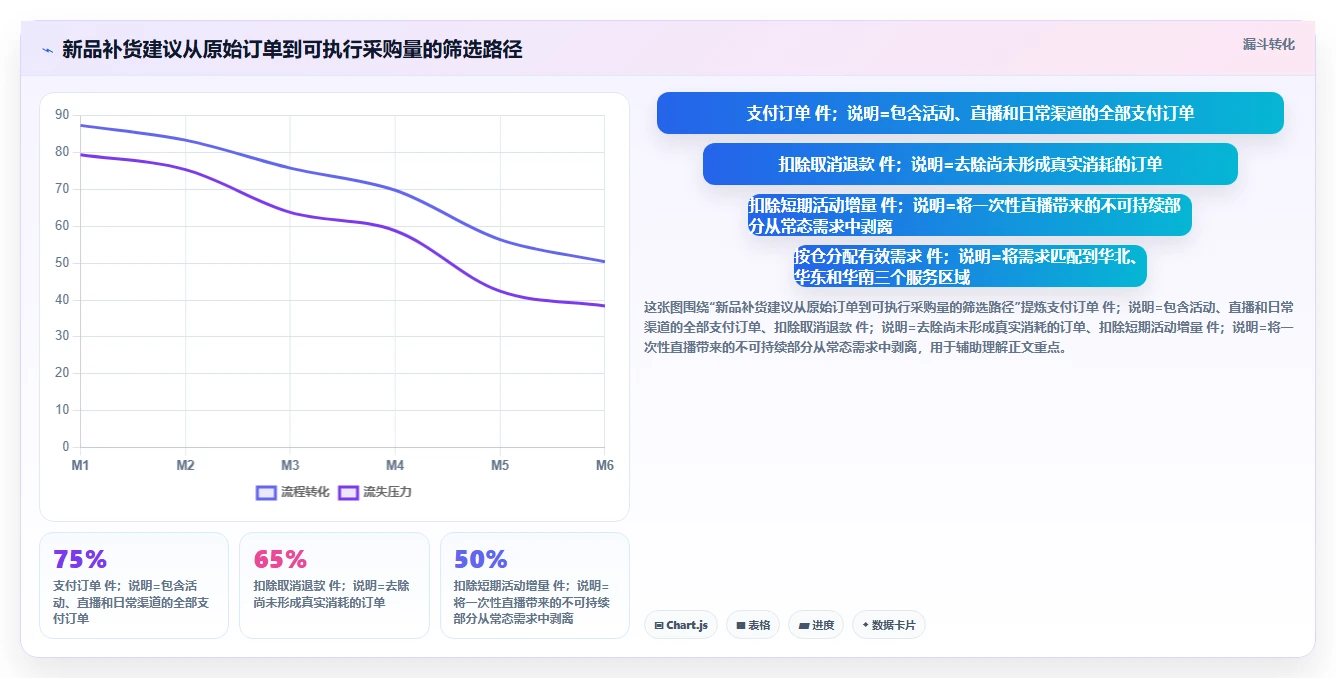Click the M4 x-axis label
The width and height of the screenshot is (1336, 678).
coord(395,465)
